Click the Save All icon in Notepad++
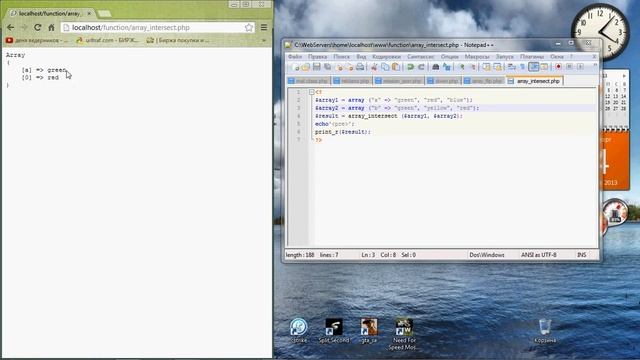This screenshot has width=640, height=360. [x=327, y=67]
